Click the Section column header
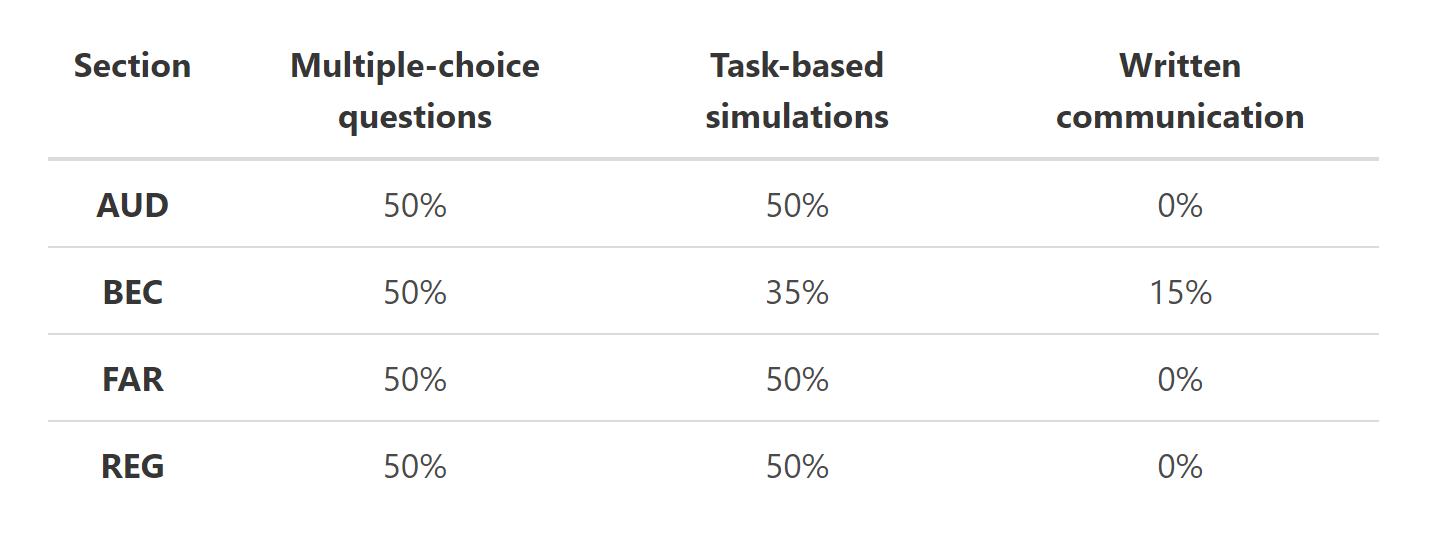The height and width of the screenshot is (534, 1439). click(x=132, y=66)
